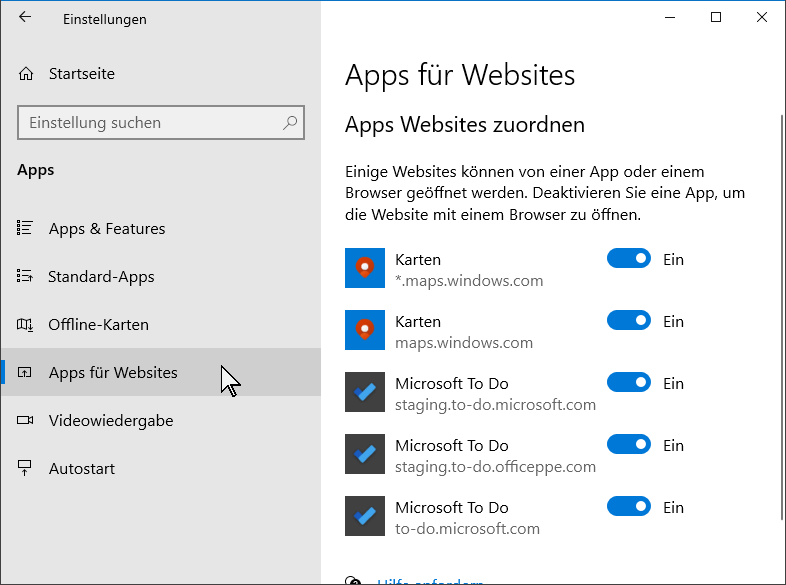Viewport: 786px width, 585px height.
Task: Click To Do icon for to-do.microsoft.com
Action: tap(365, 516)
